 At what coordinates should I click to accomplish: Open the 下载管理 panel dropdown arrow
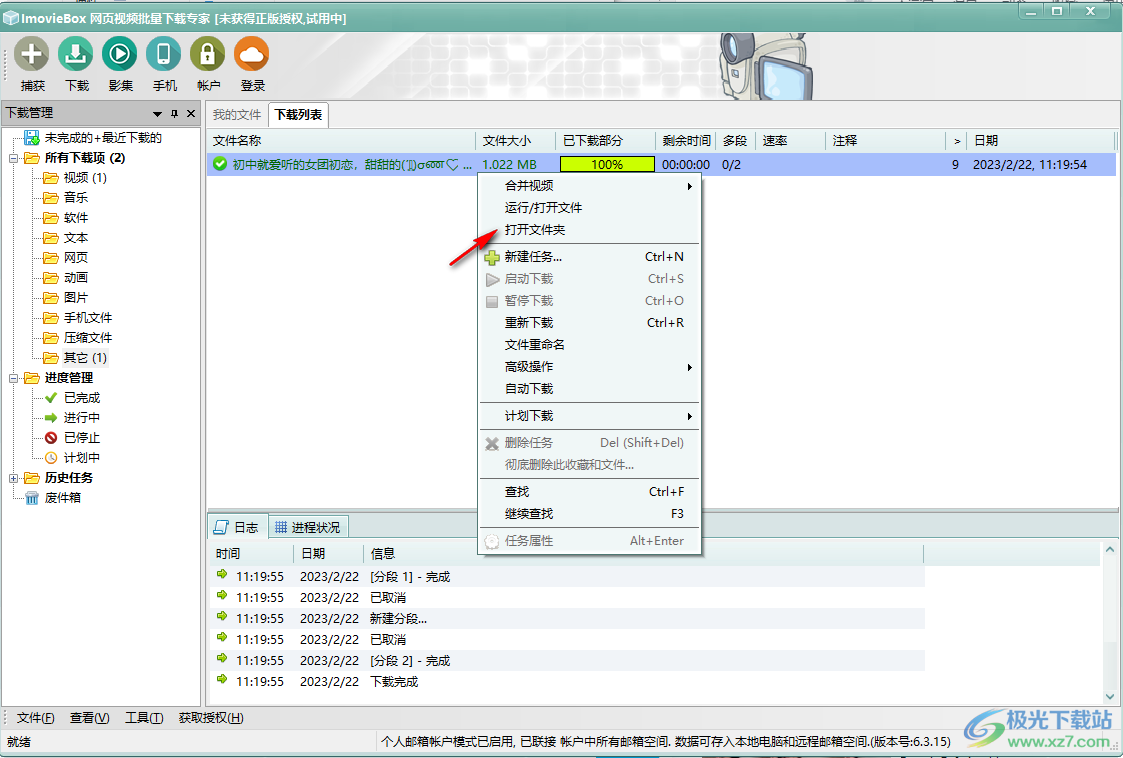158,114
